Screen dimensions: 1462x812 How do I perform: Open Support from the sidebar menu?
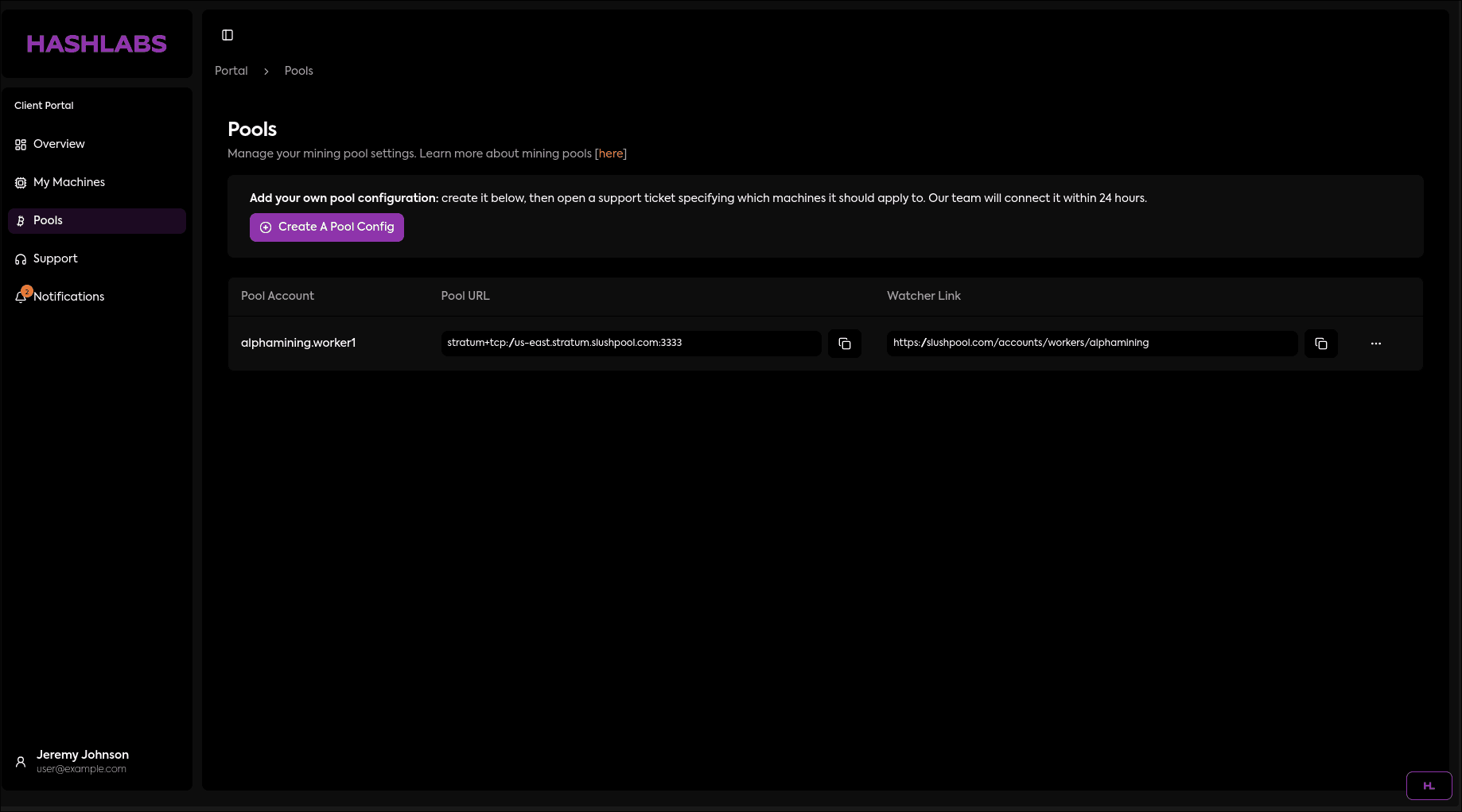pos(55,258)
